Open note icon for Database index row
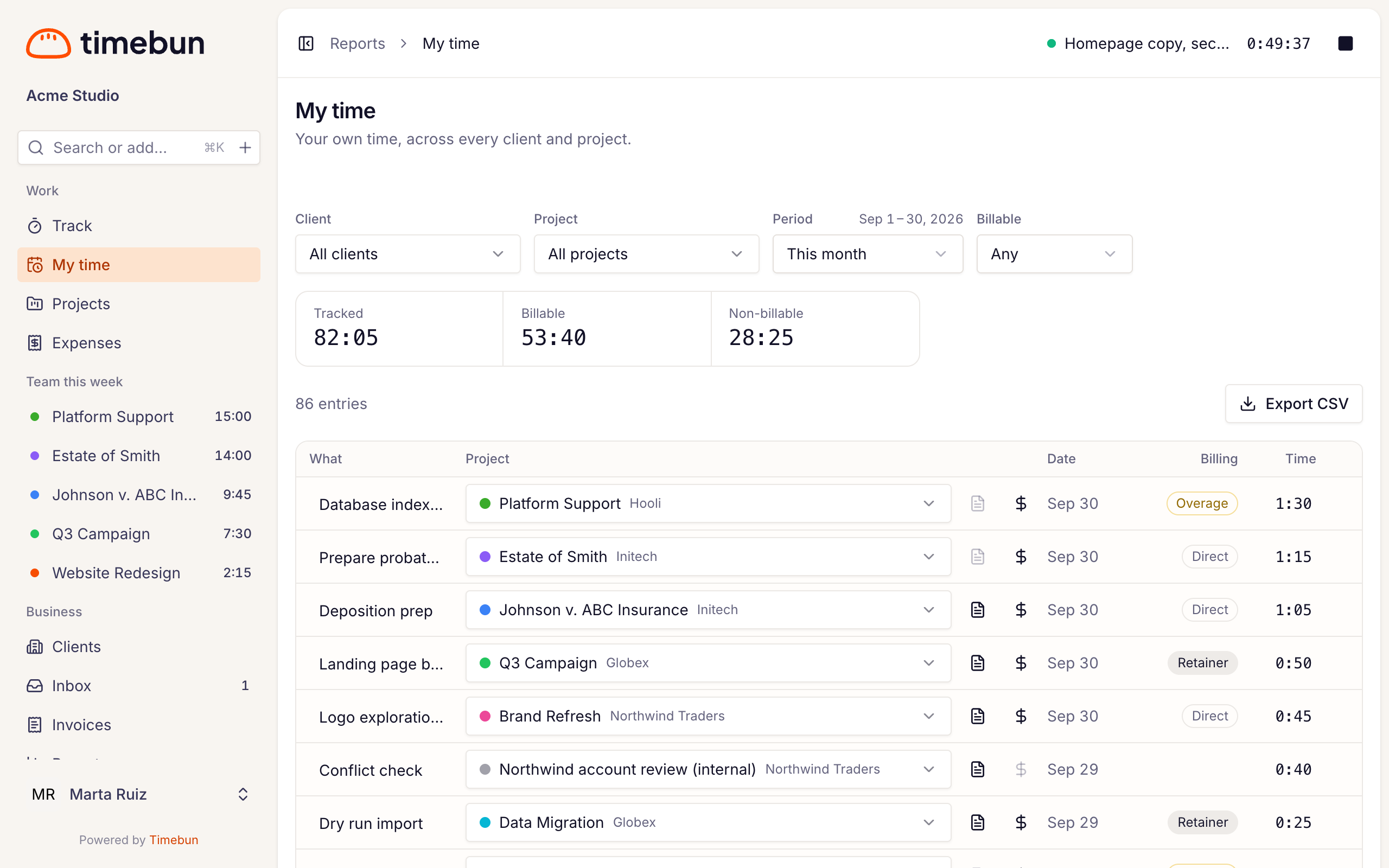The height and width of the screenshot is (868, 1389). [978, 503]
